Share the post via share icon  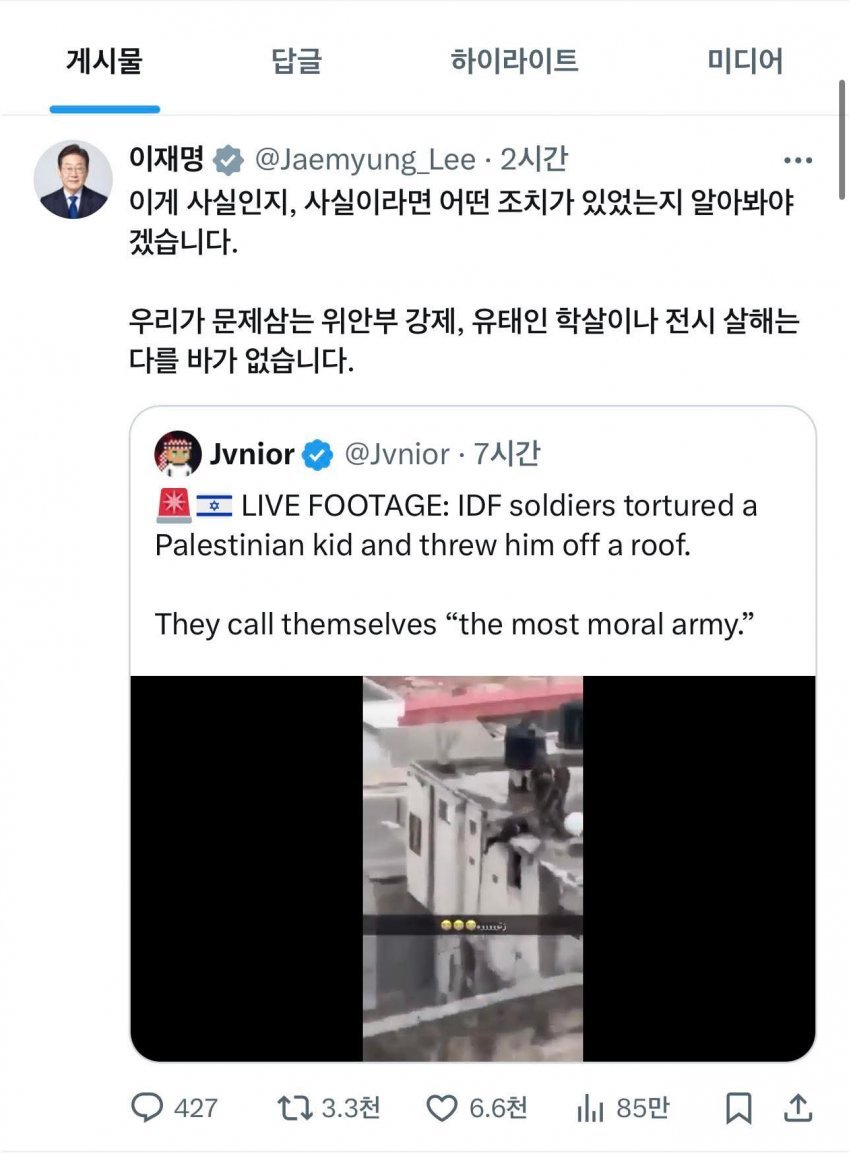click(797, 1107)
